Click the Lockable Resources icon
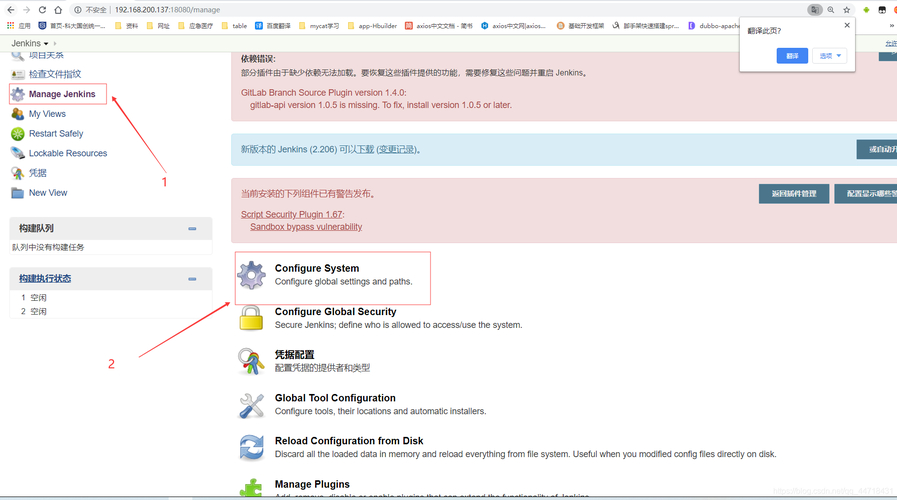 click(18, 153)
